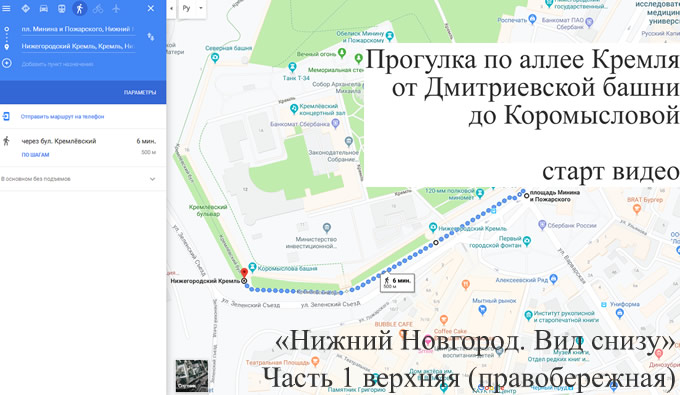
Task: Open the hamburger menu in Google Maps
Action: click(x=6, y=8)
